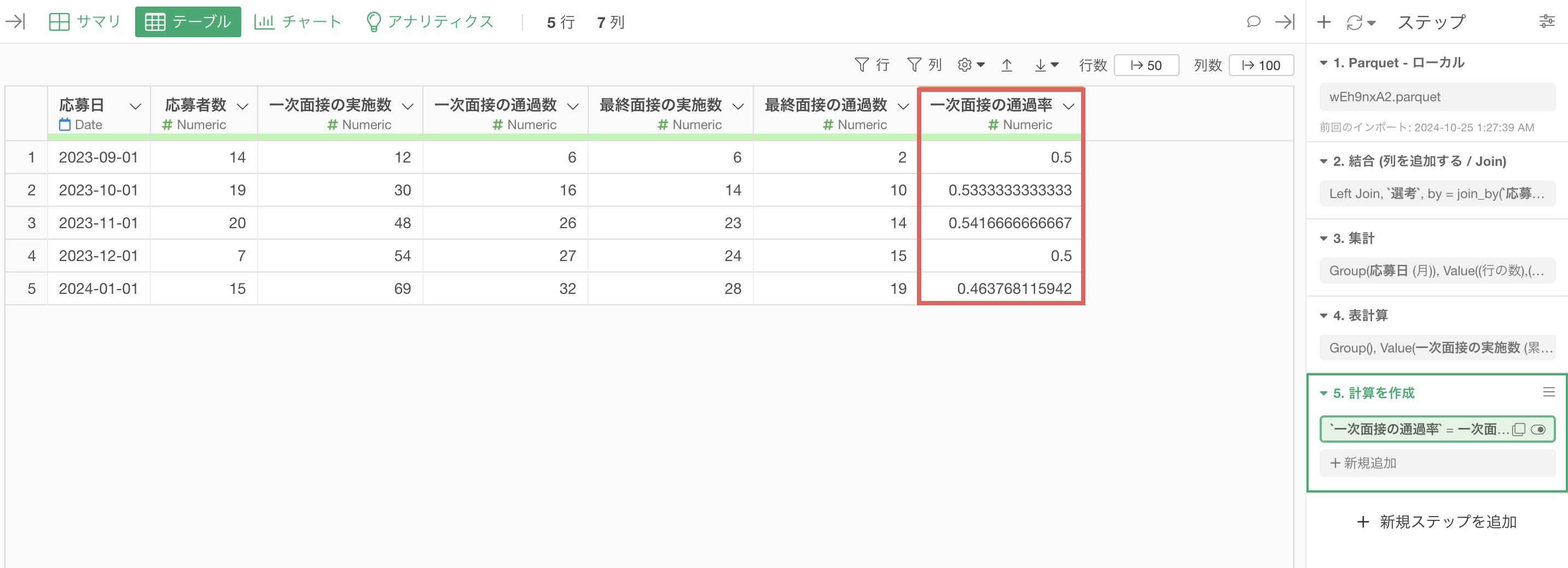The width and height of the screenshot is (1568, 568).
Task: Open 応募日 column header menu
Action: click(x=135, y=107)
